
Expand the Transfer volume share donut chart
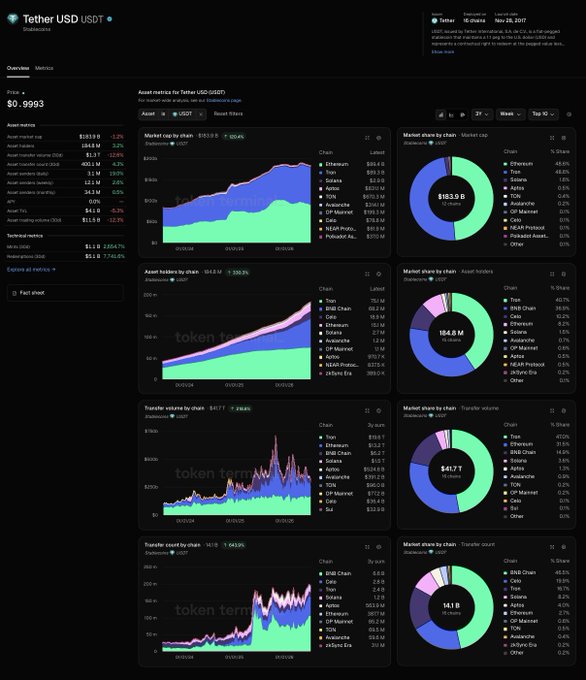coord(552,411)
